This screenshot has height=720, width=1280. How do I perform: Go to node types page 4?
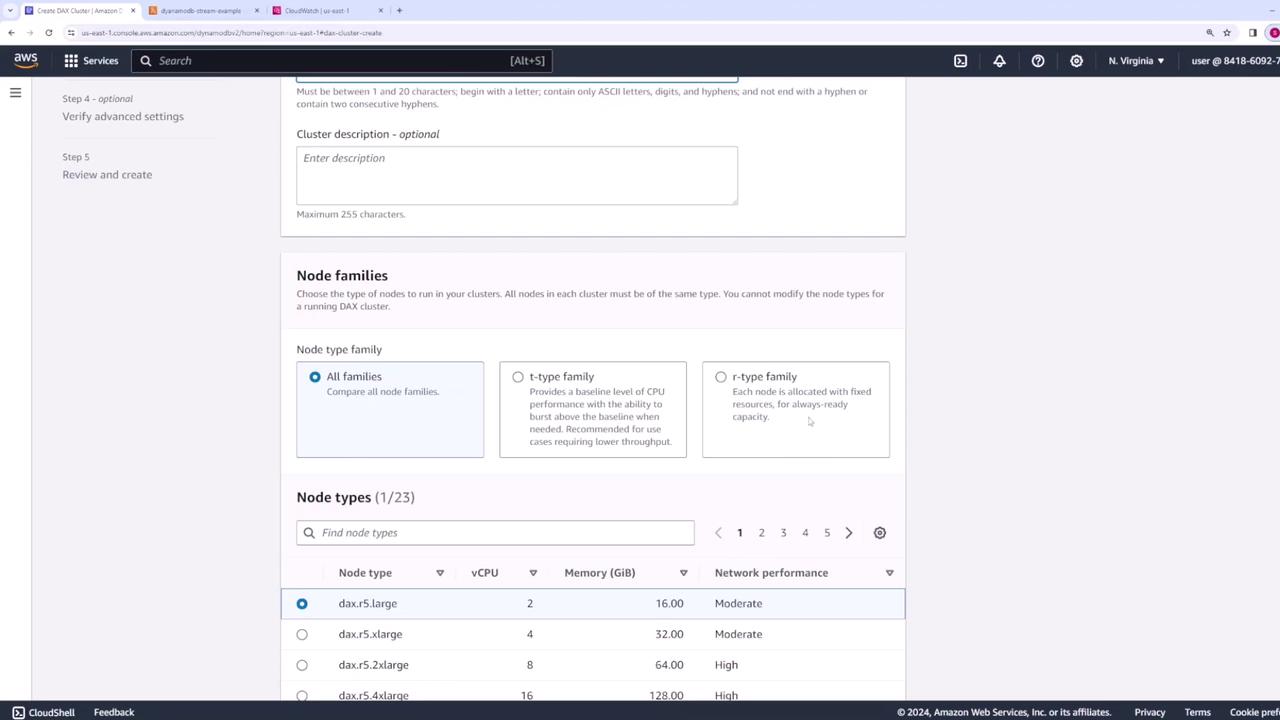[805, 533]
